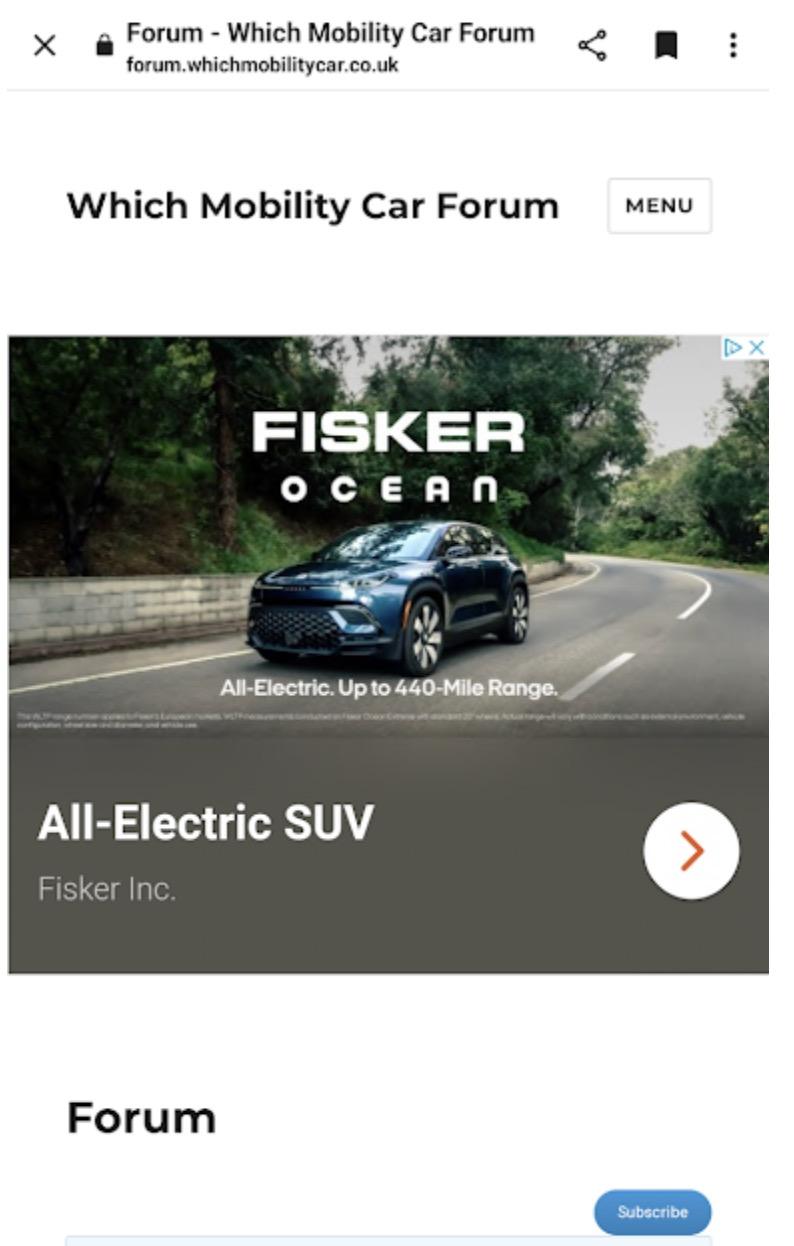The height and width of the screenshot is (1246, 794).
Task: Tap the 440-Mile Range tagline text
Action: 389,689
